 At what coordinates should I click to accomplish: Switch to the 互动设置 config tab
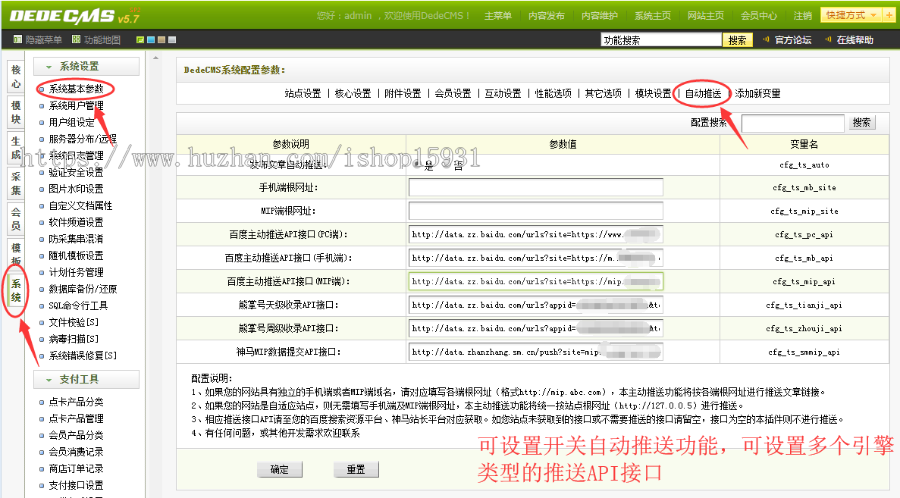(x=503, y=94)
